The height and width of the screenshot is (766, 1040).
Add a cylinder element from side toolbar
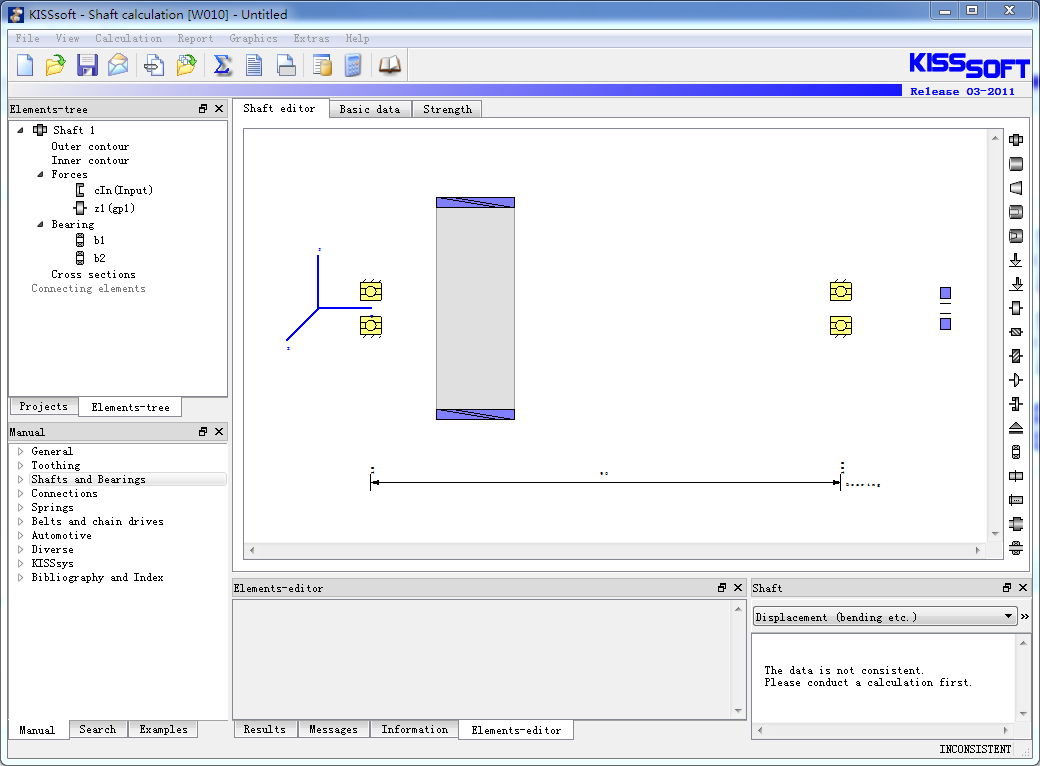tap(1016, 164)
